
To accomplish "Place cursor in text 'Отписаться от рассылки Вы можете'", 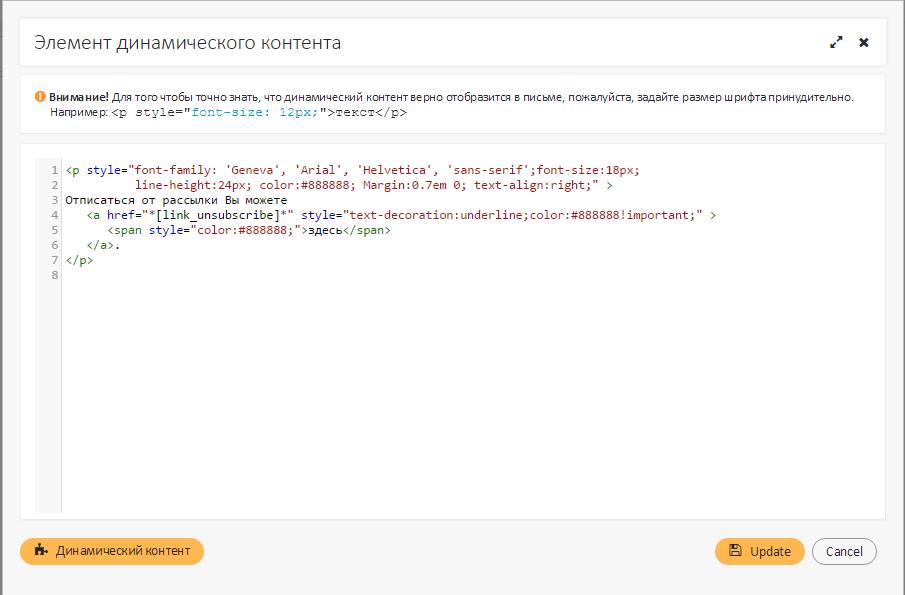I will click(x=161, y=200).
